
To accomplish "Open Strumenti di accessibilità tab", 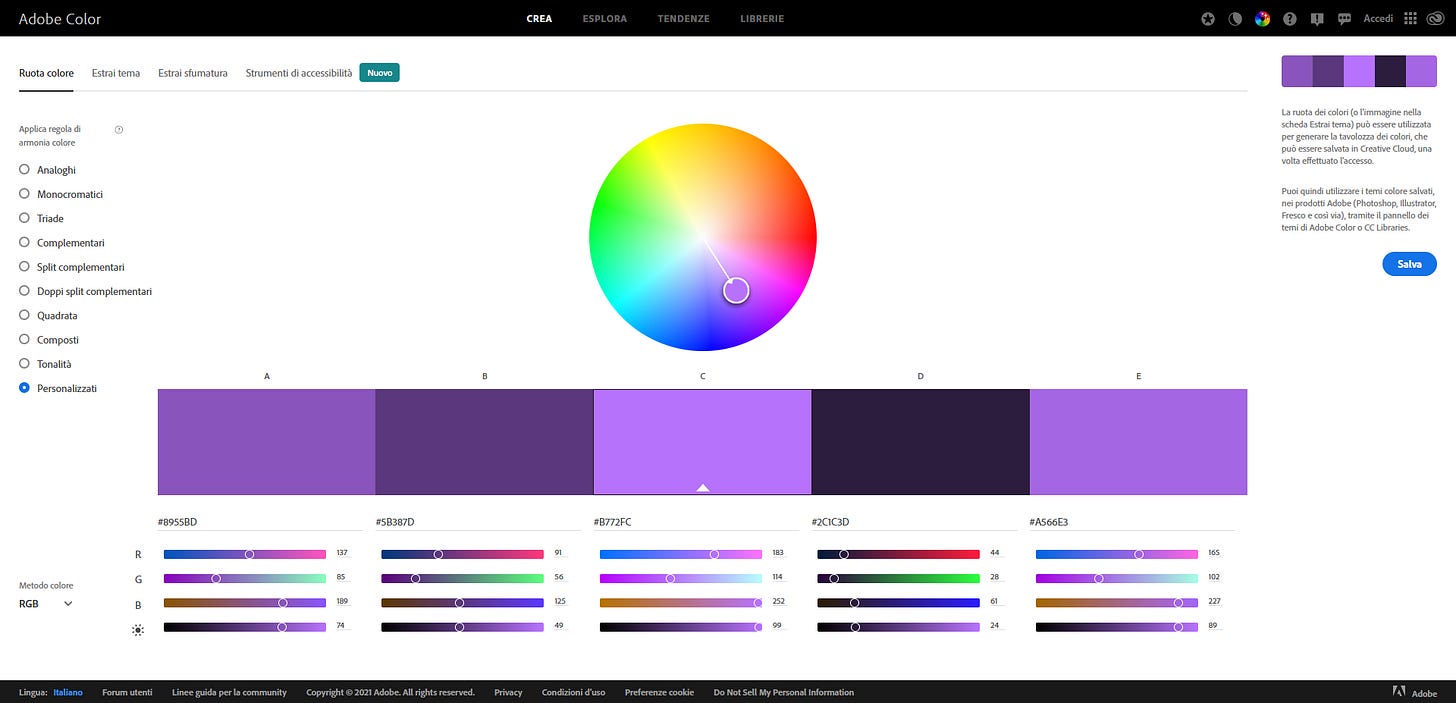I will coord(299,73).
